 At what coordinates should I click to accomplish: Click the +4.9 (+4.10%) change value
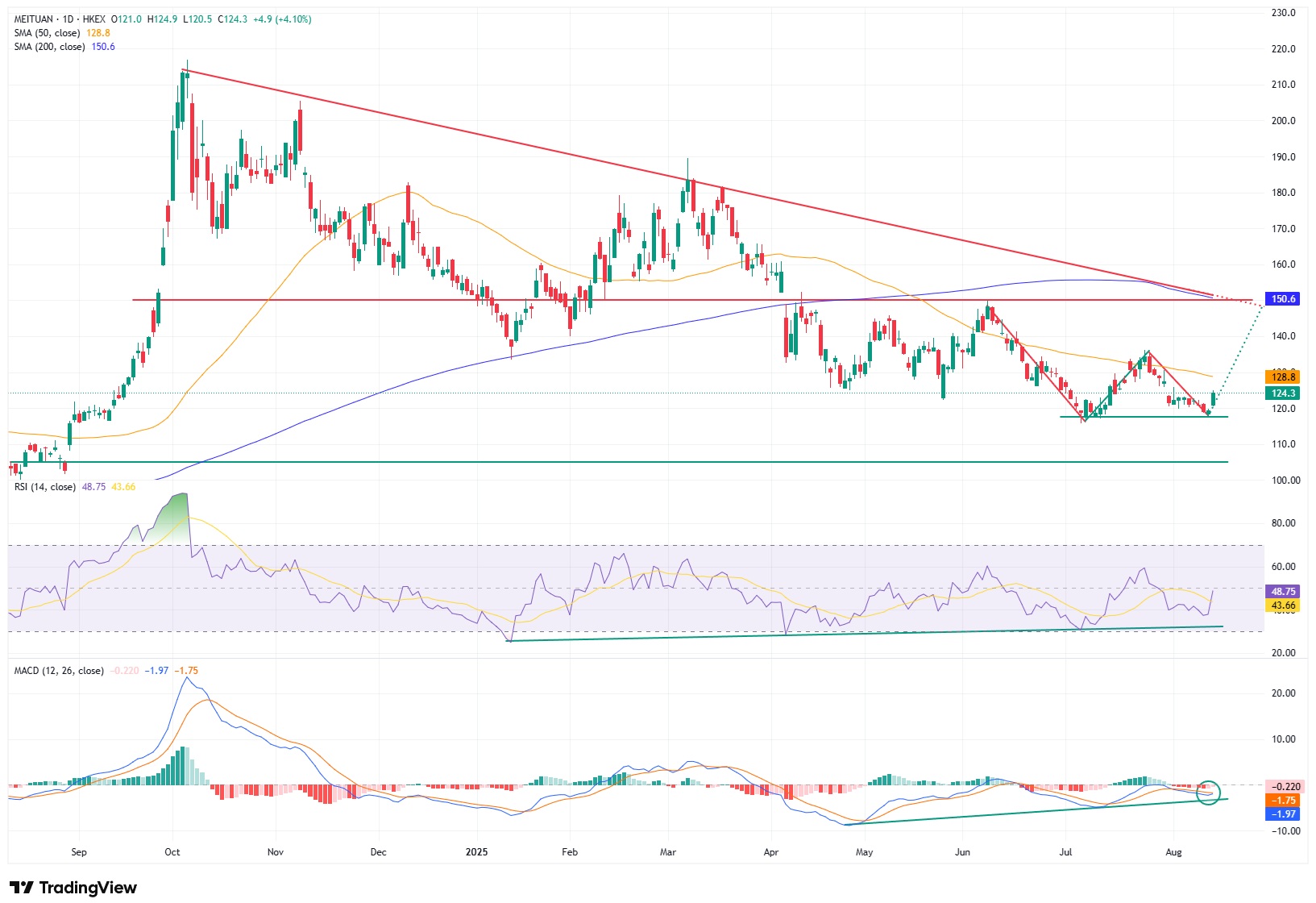(x=282, y=19)
